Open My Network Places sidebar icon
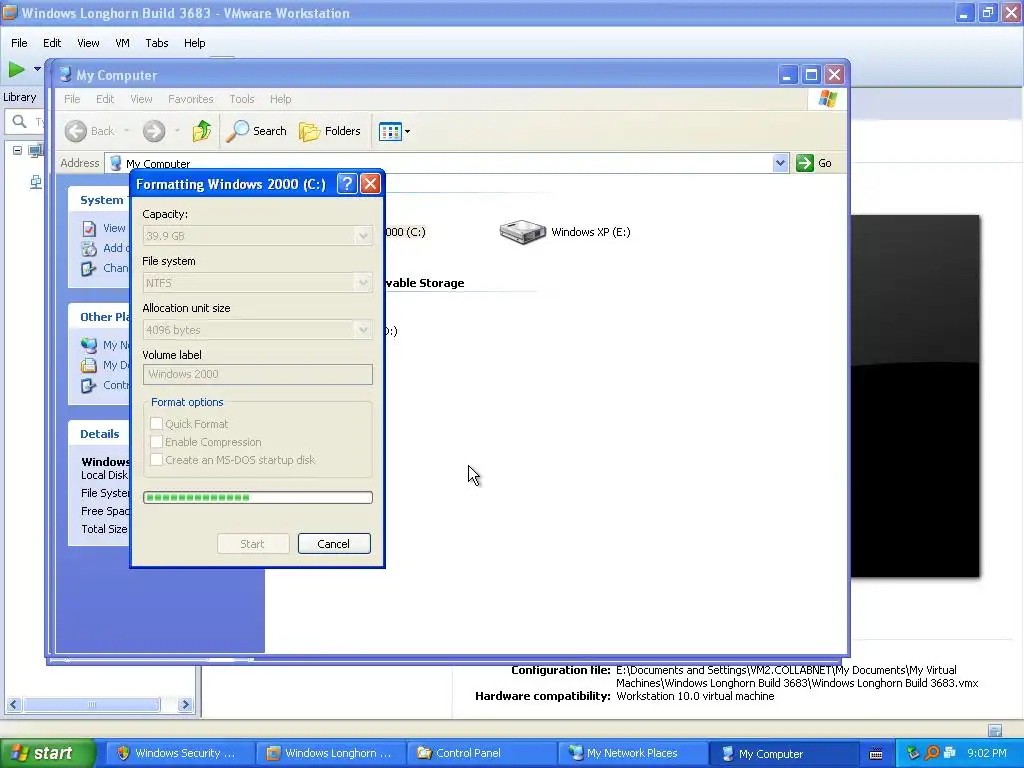Screen dimensions: 1024x768 point(89,345)
